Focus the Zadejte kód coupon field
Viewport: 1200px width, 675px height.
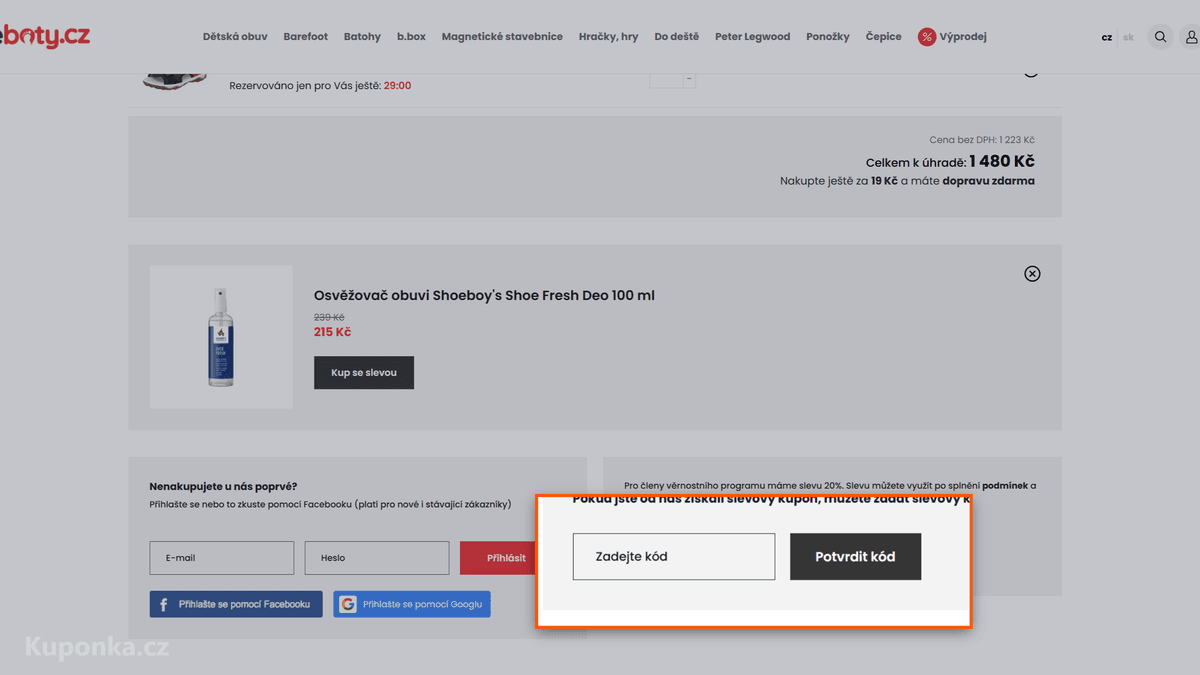click(674, 557)
